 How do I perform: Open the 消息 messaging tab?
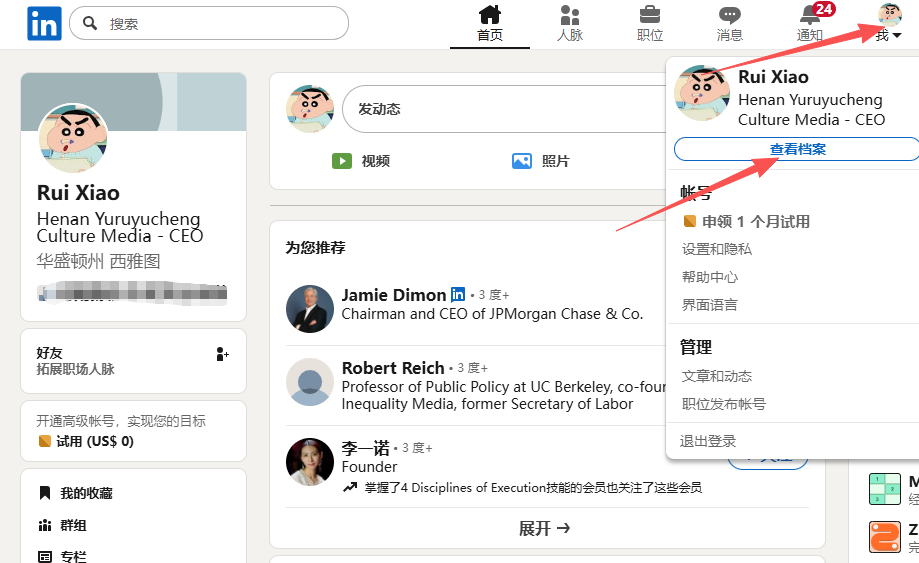(x=729, y=23)
